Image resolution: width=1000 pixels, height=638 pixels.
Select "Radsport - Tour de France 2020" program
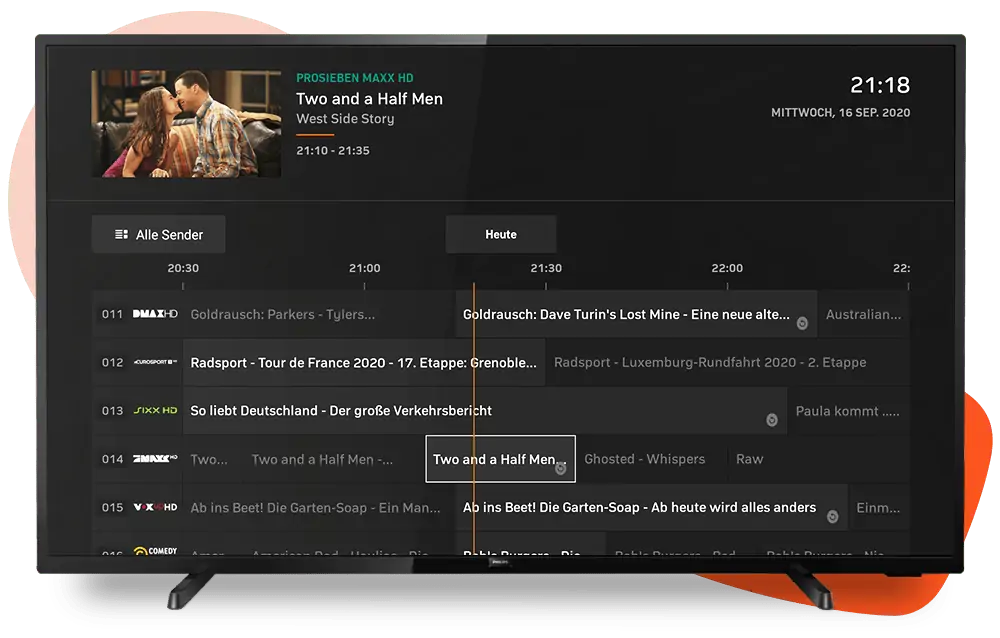364,362
